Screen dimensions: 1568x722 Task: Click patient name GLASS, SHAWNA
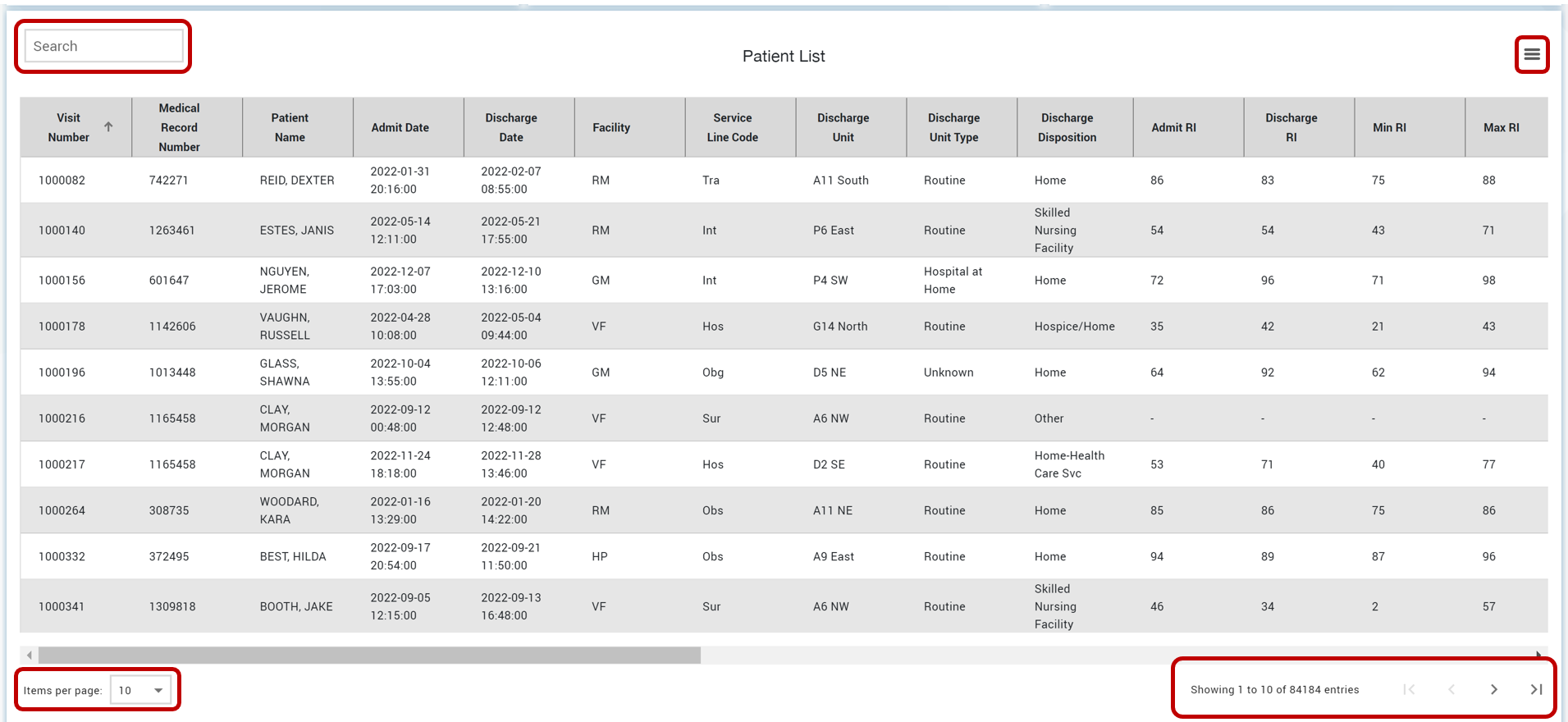click(285, 372)
